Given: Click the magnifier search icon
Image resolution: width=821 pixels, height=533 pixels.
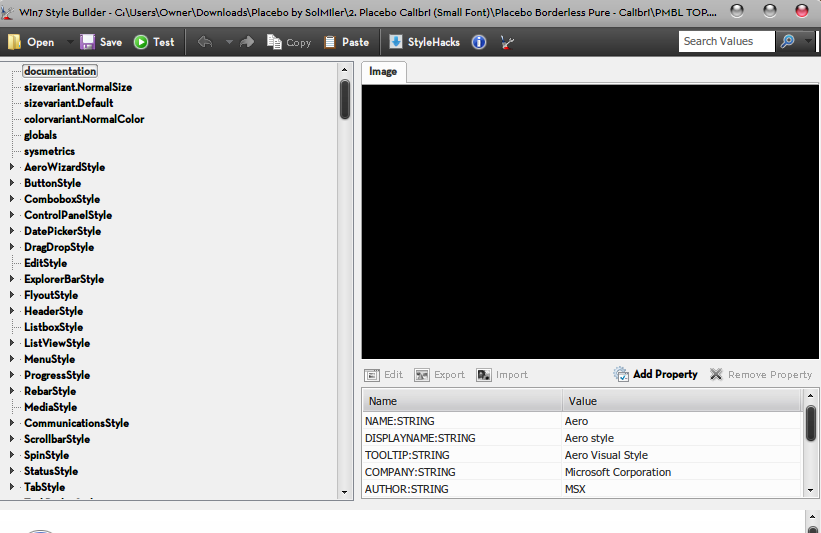Looking at the screenshot, I should pos(787,41).
